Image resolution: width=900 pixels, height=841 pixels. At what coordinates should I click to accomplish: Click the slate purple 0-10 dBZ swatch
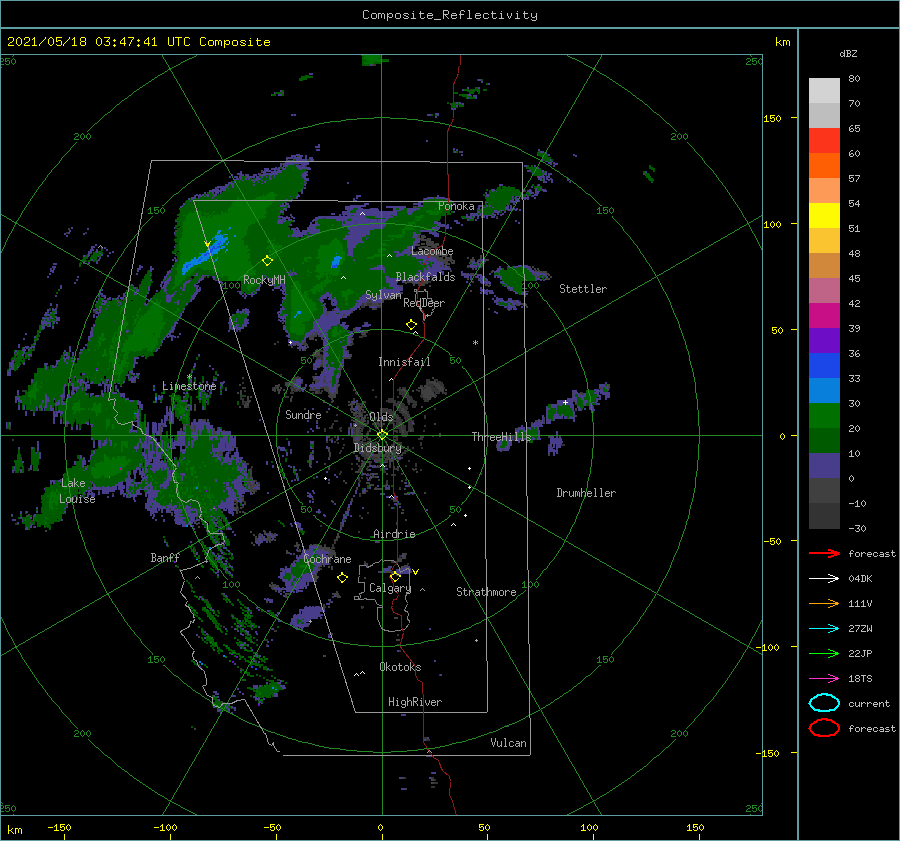pos(824,466)
